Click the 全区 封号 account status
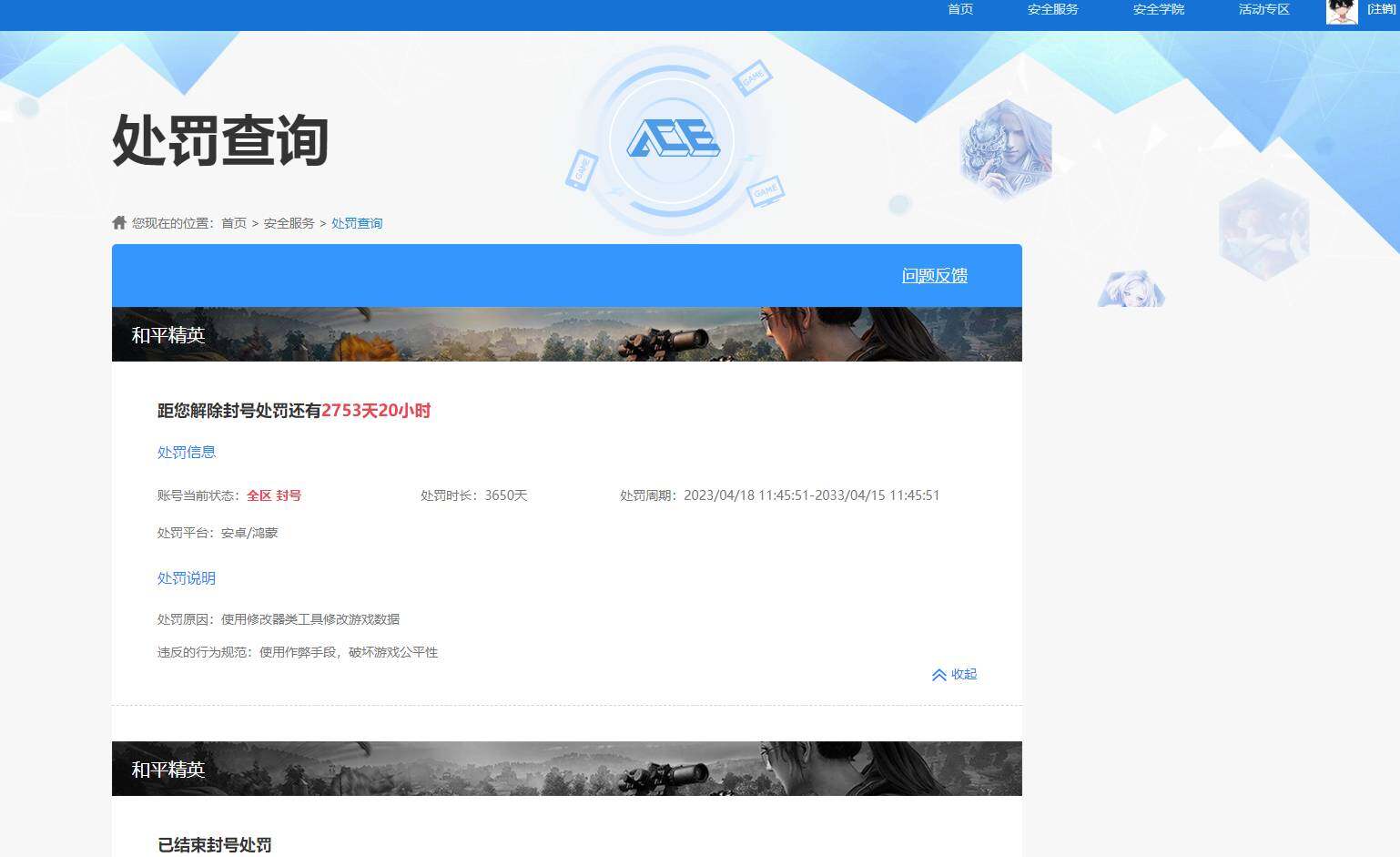This screenshot has width=1400, height=857. 274,495
